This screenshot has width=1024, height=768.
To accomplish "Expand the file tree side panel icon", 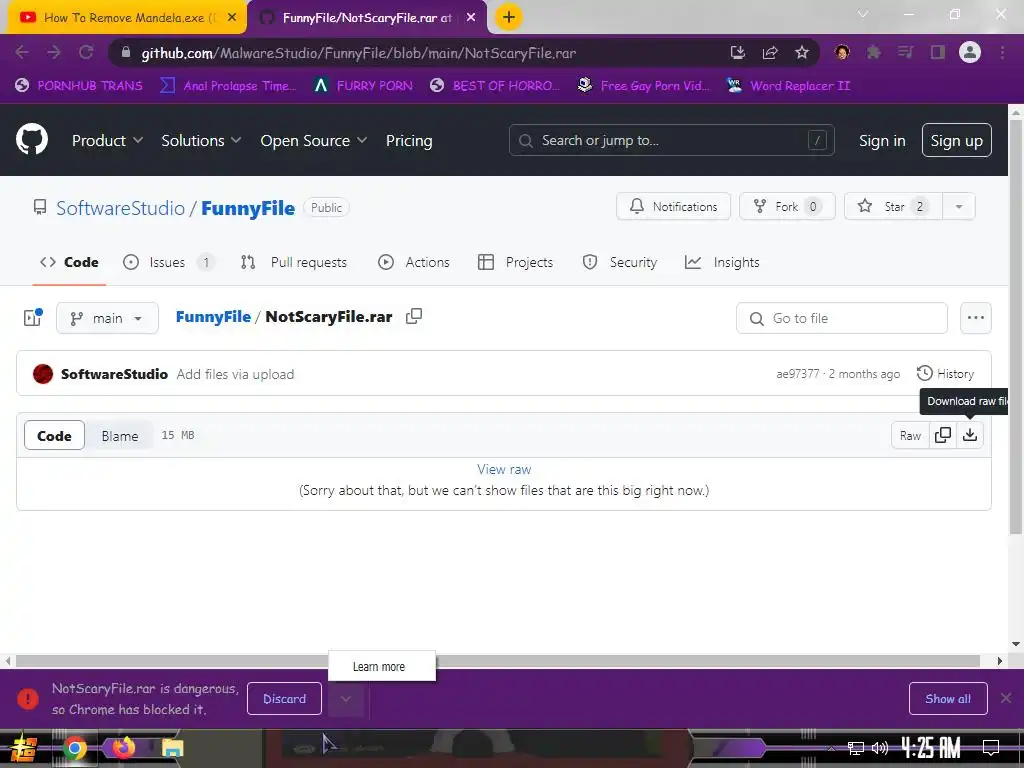I will tap(33, 317).
